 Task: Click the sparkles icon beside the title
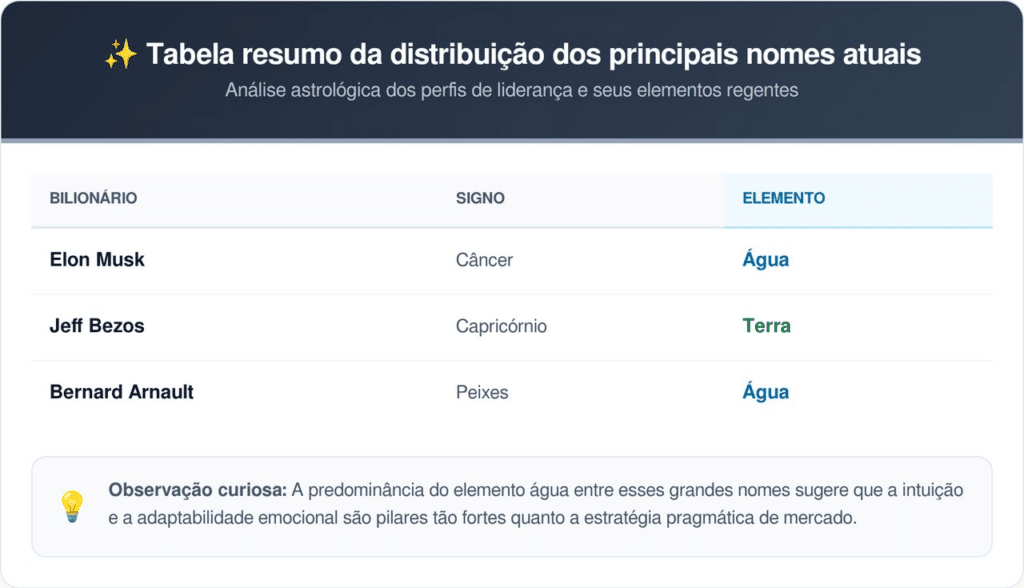point(120,55)
